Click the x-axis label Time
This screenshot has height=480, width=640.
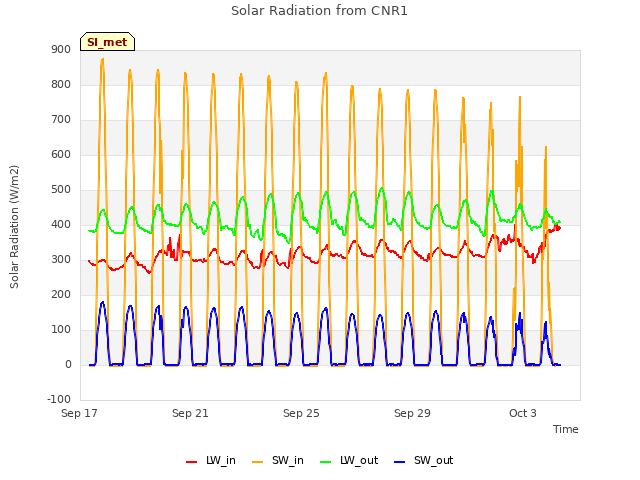pos(566,429)
